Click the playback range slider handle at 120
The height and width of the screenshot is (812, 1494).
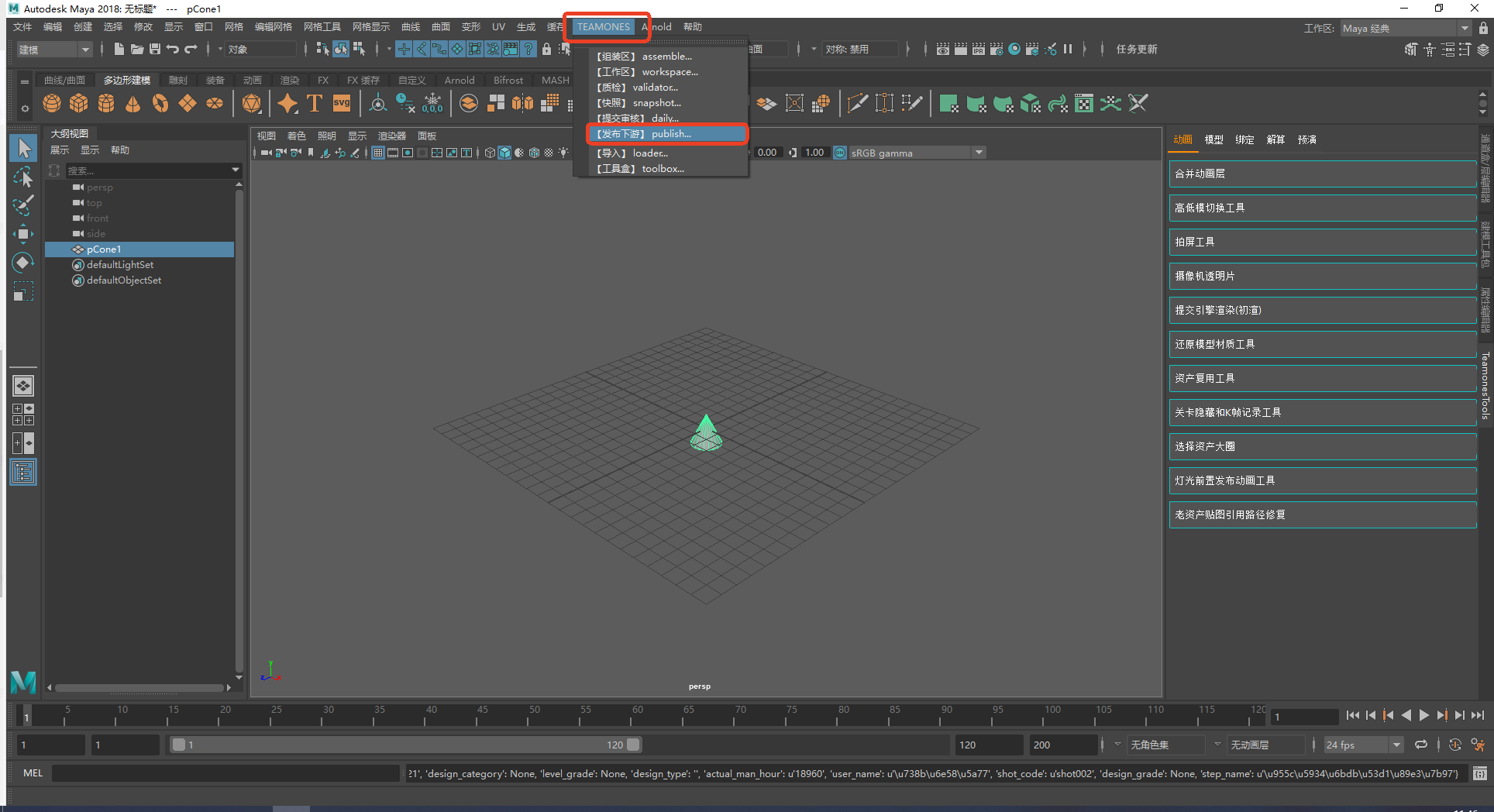pyautogui.click(x=633, y=745)
